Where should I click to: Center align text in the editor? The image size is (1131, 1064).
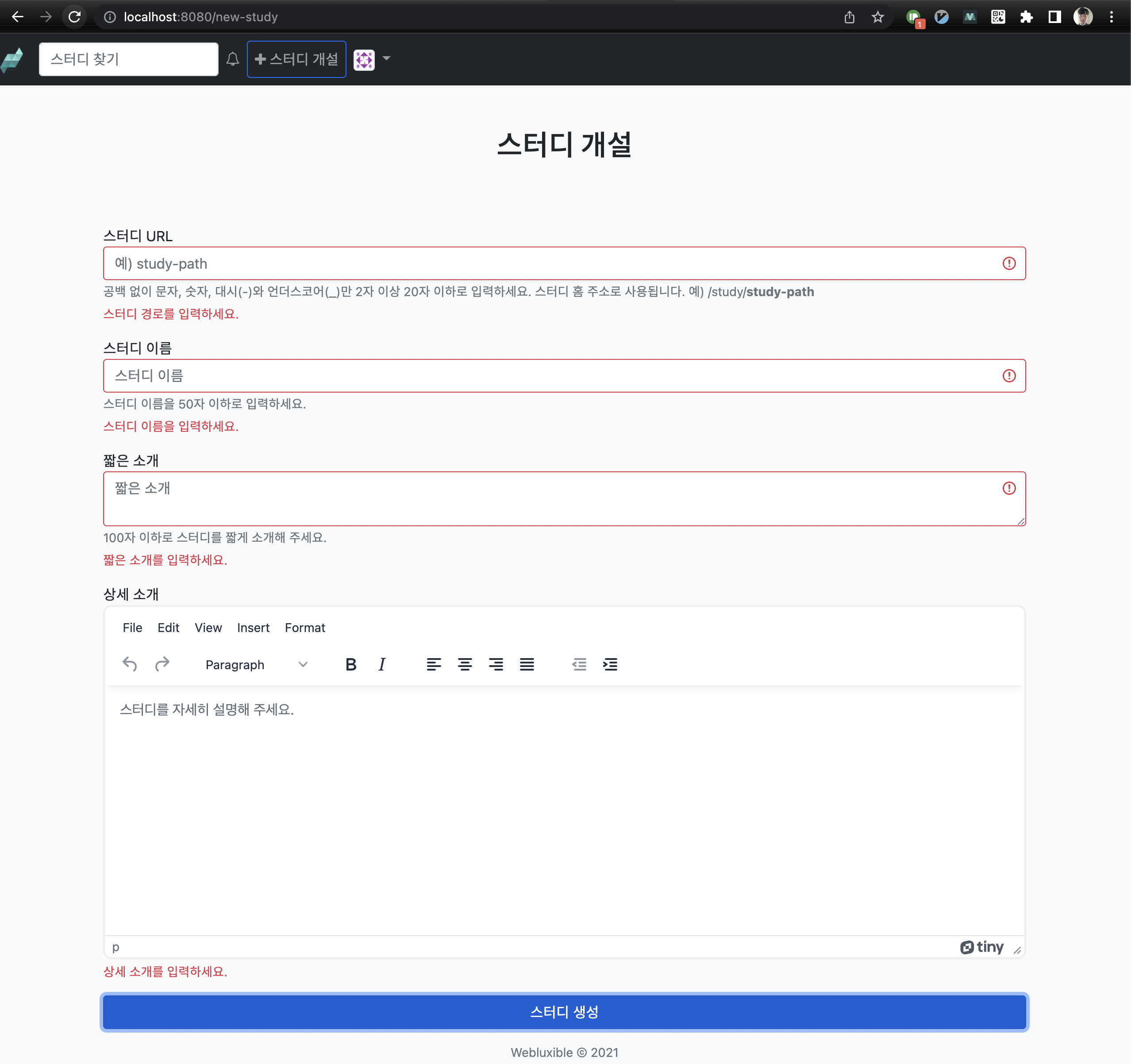(465, 665)
